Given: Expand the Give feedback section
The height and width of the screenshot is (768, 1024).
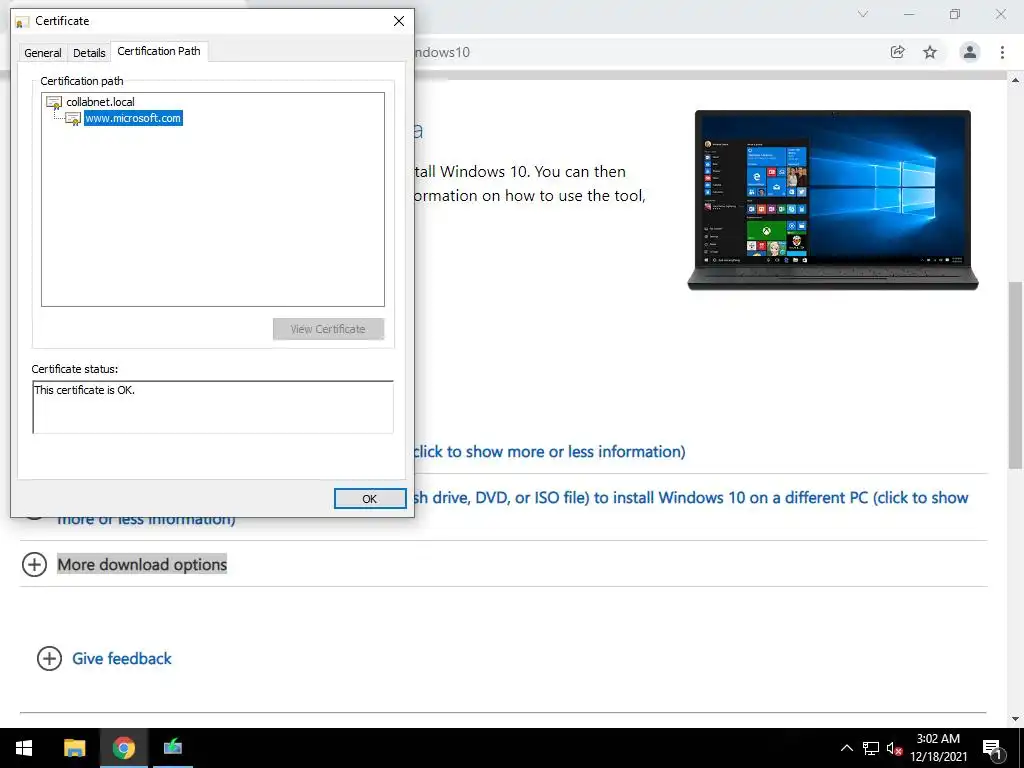Looking at the screenshot, I should point(50,658).
